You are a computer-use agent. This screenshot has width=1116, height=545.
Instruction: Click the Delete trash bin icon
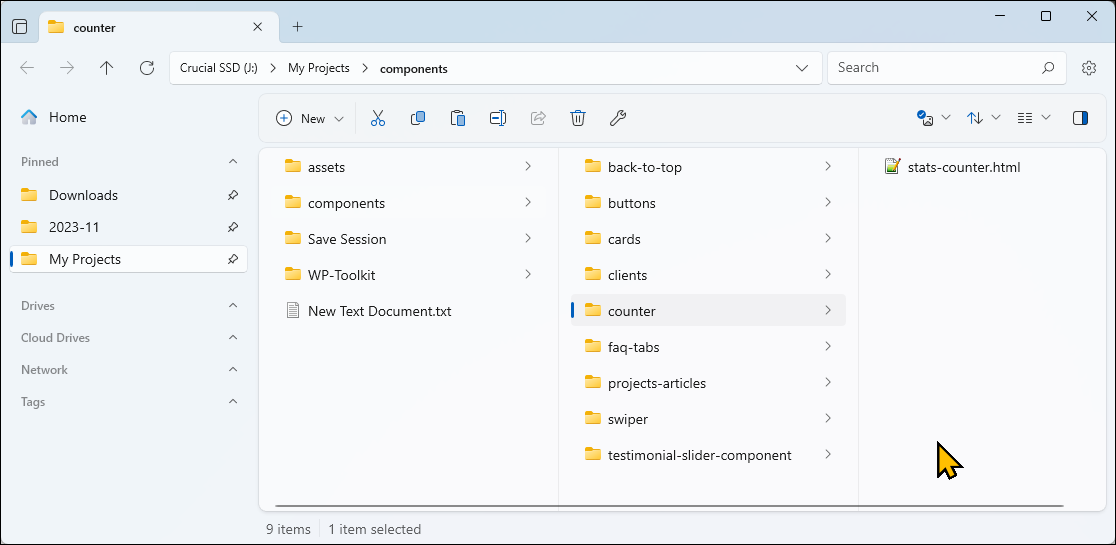click(x=578, y=118)
